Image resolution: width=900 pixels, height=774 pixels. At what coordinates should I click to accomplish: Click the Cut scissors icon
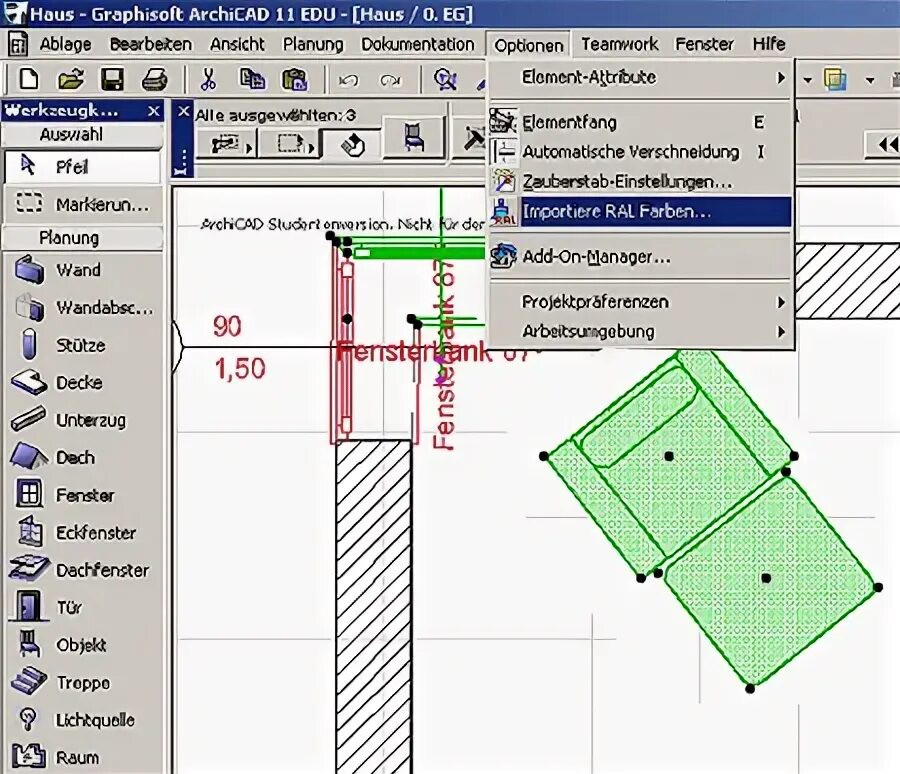pyautogui.click(x=208, y=79)
